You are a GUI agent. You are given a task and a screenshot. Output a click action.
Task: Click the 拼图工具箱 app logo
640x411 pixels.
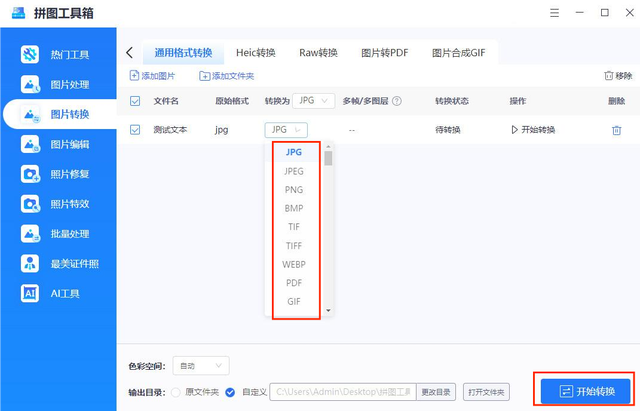coord(19,13)
